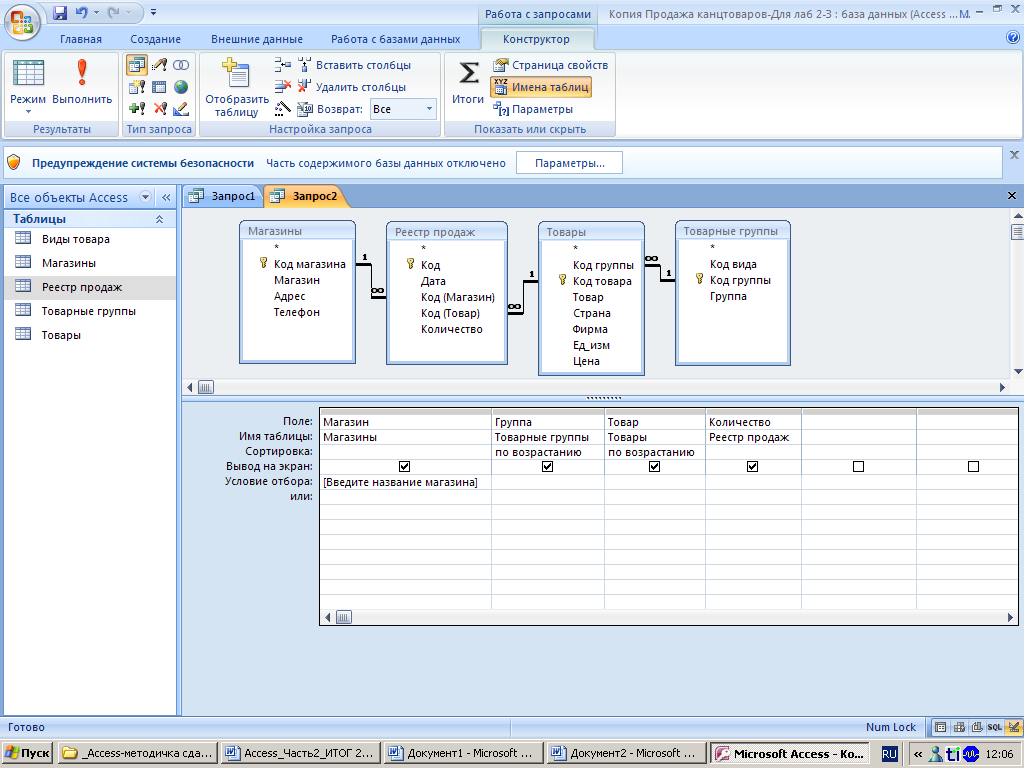The height and width of the screenshot is (768, 1024).
Task: Help question mark icon in ribbon corner
Action: click(1013, 38)
